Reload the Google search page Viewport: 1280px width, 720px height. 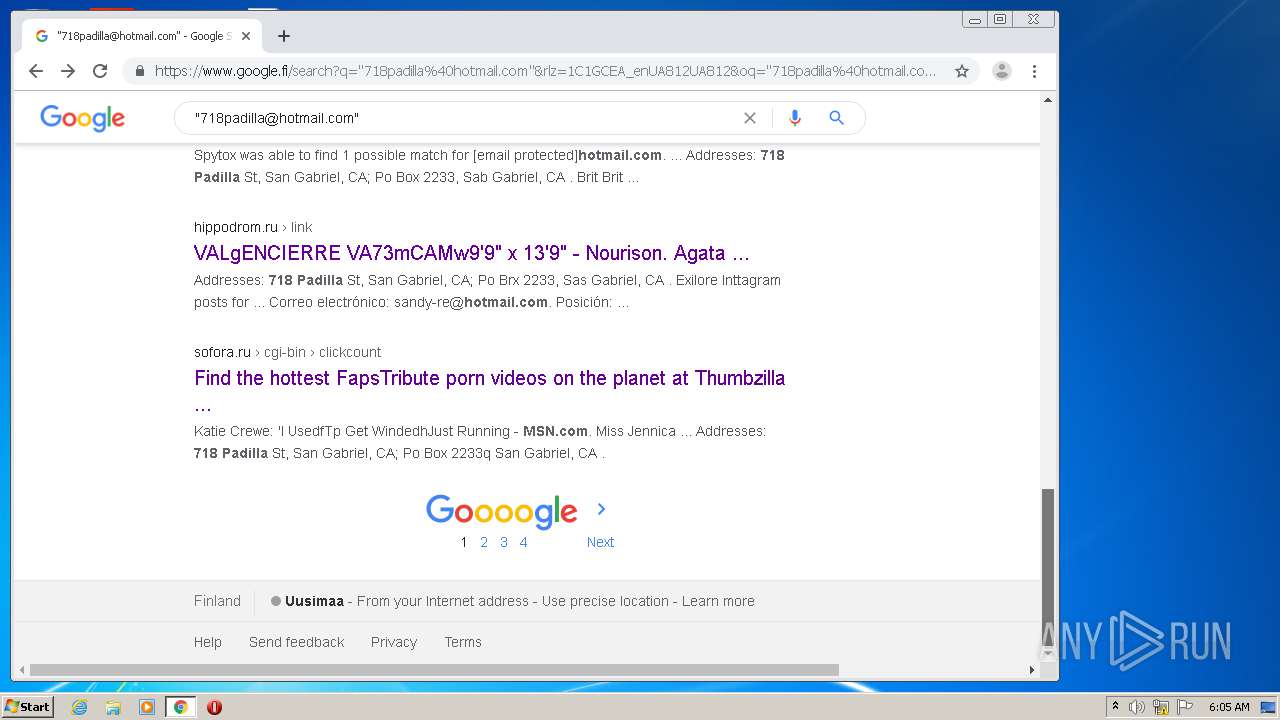pos(100,71)
